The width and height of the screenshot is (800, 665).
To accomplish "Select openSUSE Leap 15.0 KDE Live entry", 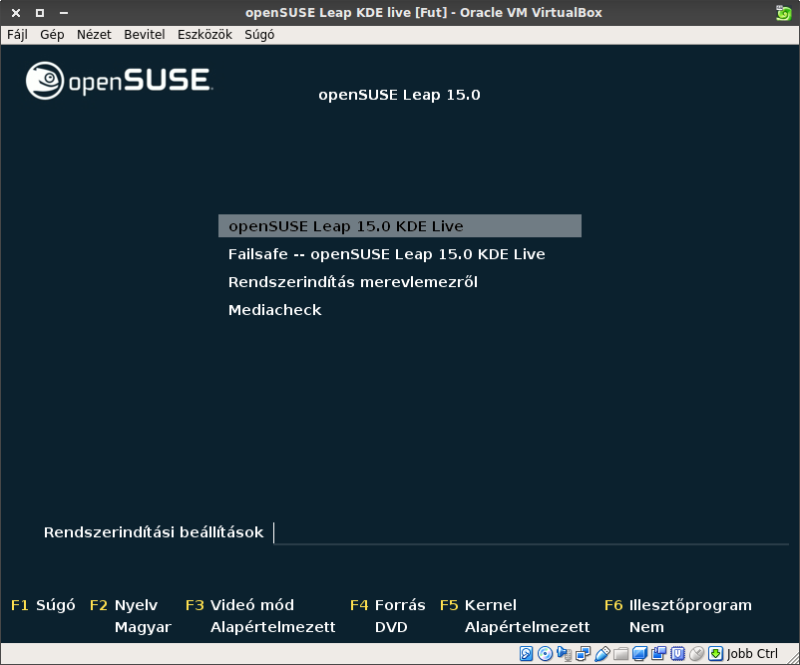I will coord(399,226).
